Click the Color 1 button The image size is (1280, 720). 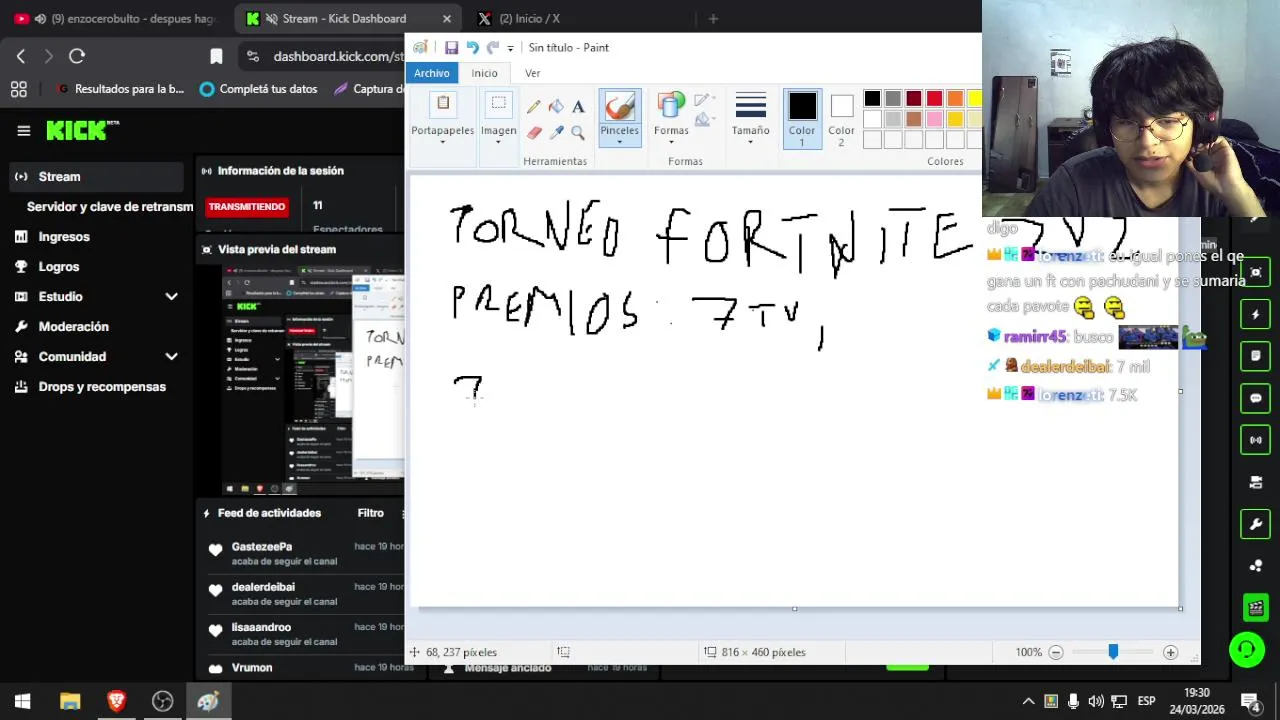(x=802, y=119)
